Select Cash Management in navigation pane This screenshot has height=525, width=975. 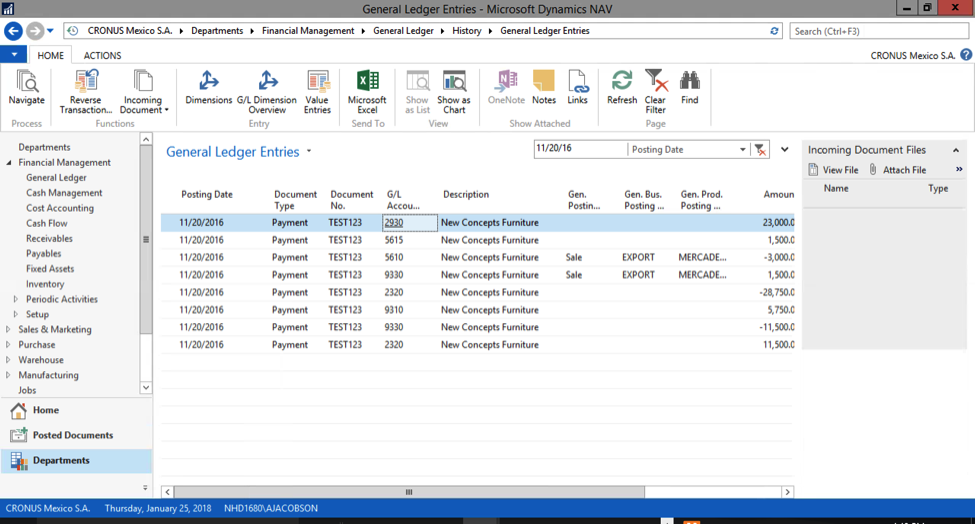tap(64, 193)
